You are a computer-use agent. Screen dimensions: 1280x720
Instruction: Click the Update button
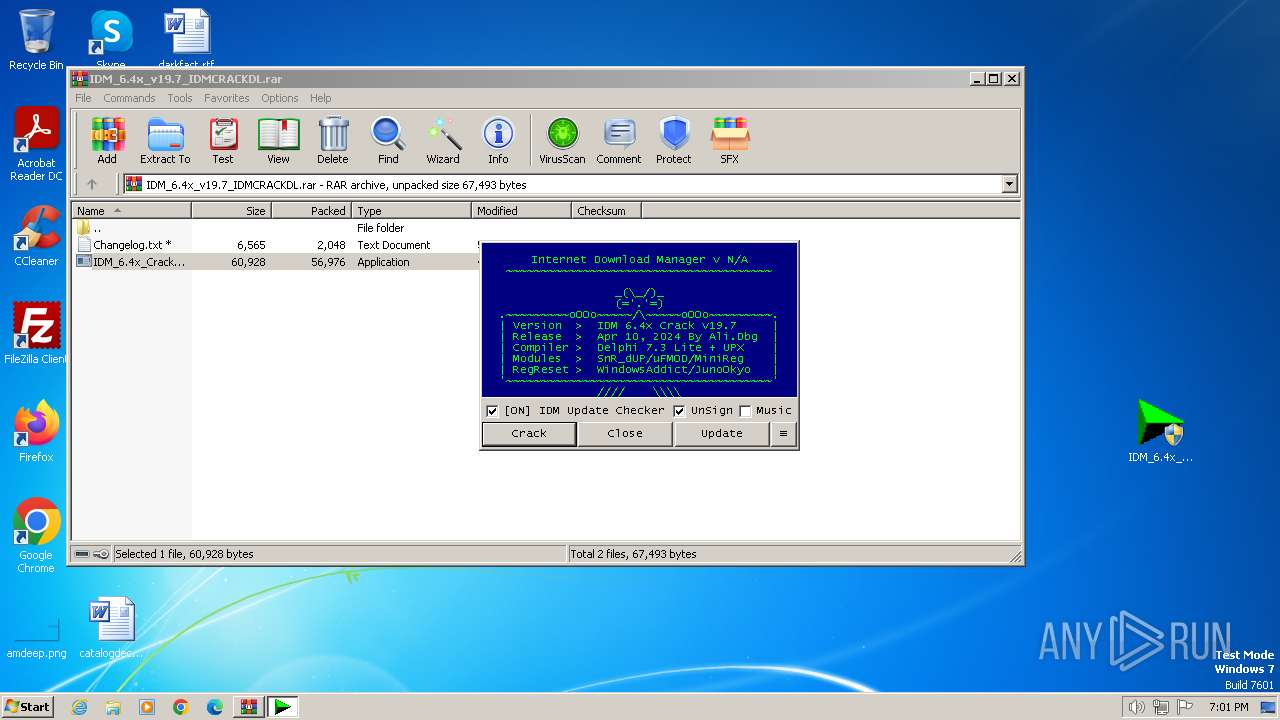tap(721, 433)
